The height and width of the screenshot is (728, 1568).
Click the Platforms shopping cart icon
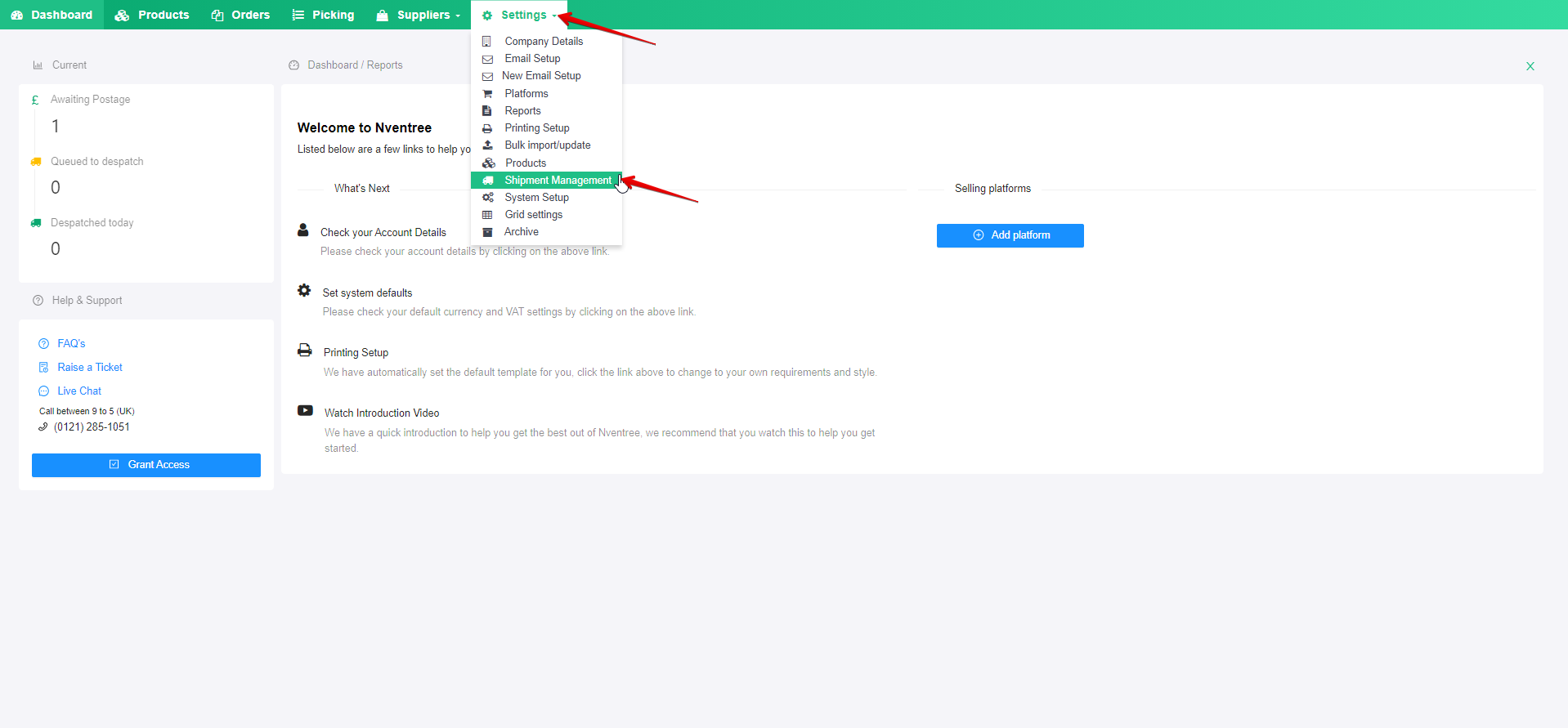pos(487,93)
